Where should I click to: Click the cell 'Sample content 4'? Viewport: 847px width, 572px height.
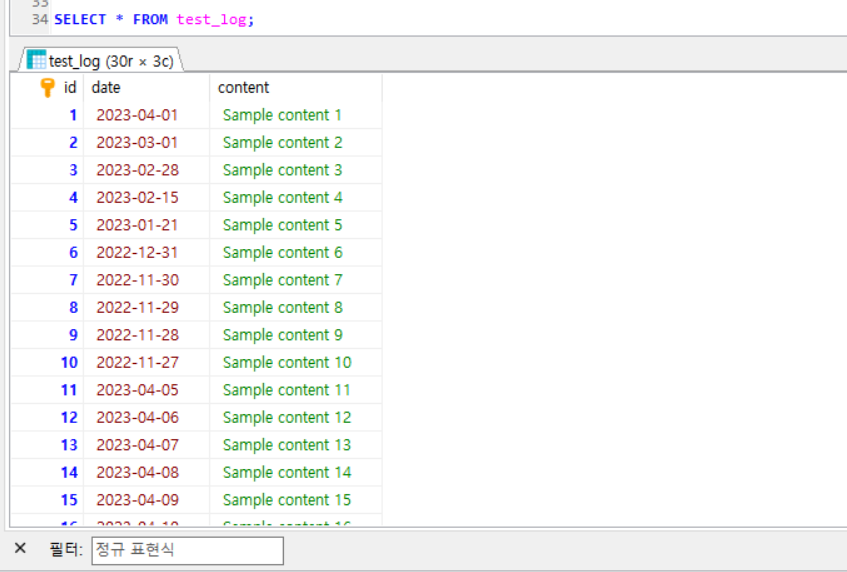coord(296,198)
